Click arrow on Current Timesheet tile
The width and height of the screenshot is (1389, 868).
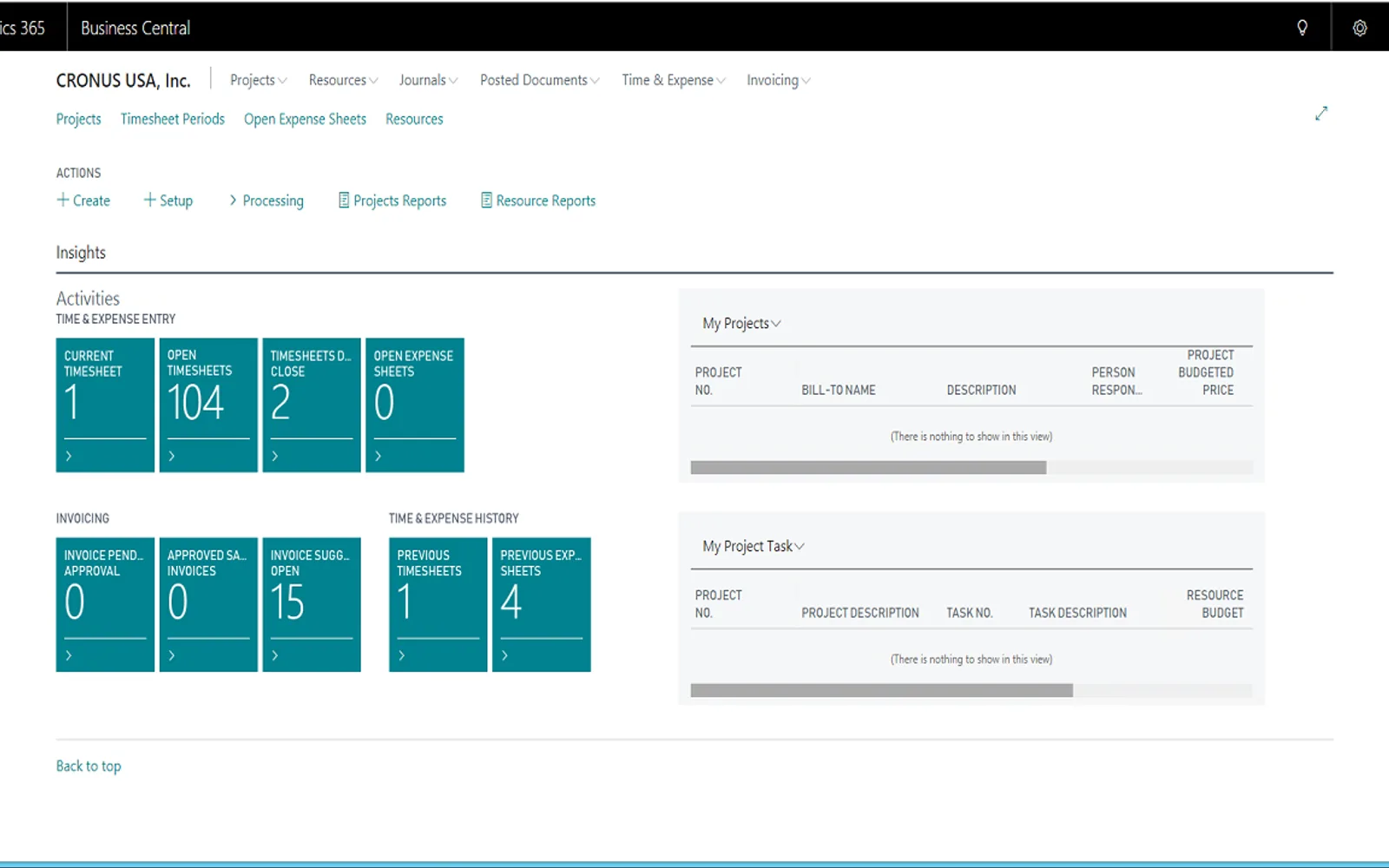click(x=69, y=456)
